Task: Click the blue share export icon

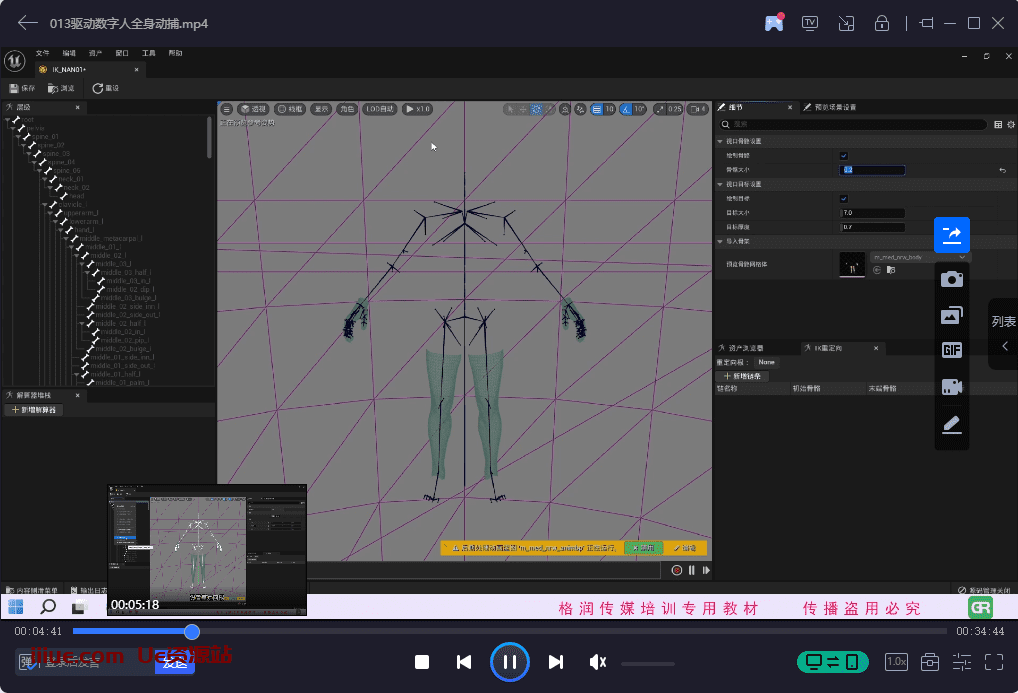Action: coord(951,235)
